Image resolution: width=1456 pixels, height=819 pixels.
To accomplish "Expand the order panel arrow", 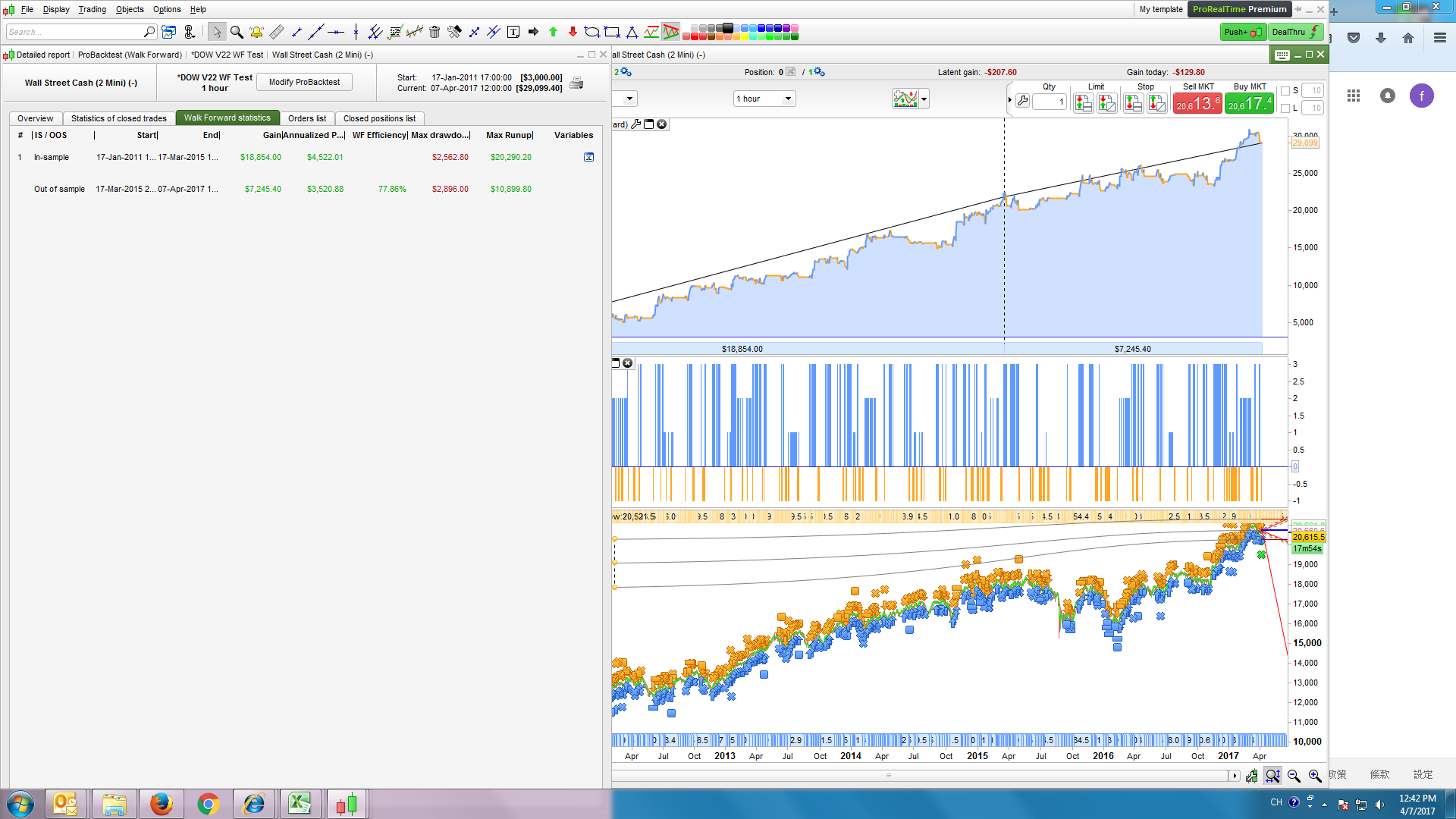I will coord(1009,100).
